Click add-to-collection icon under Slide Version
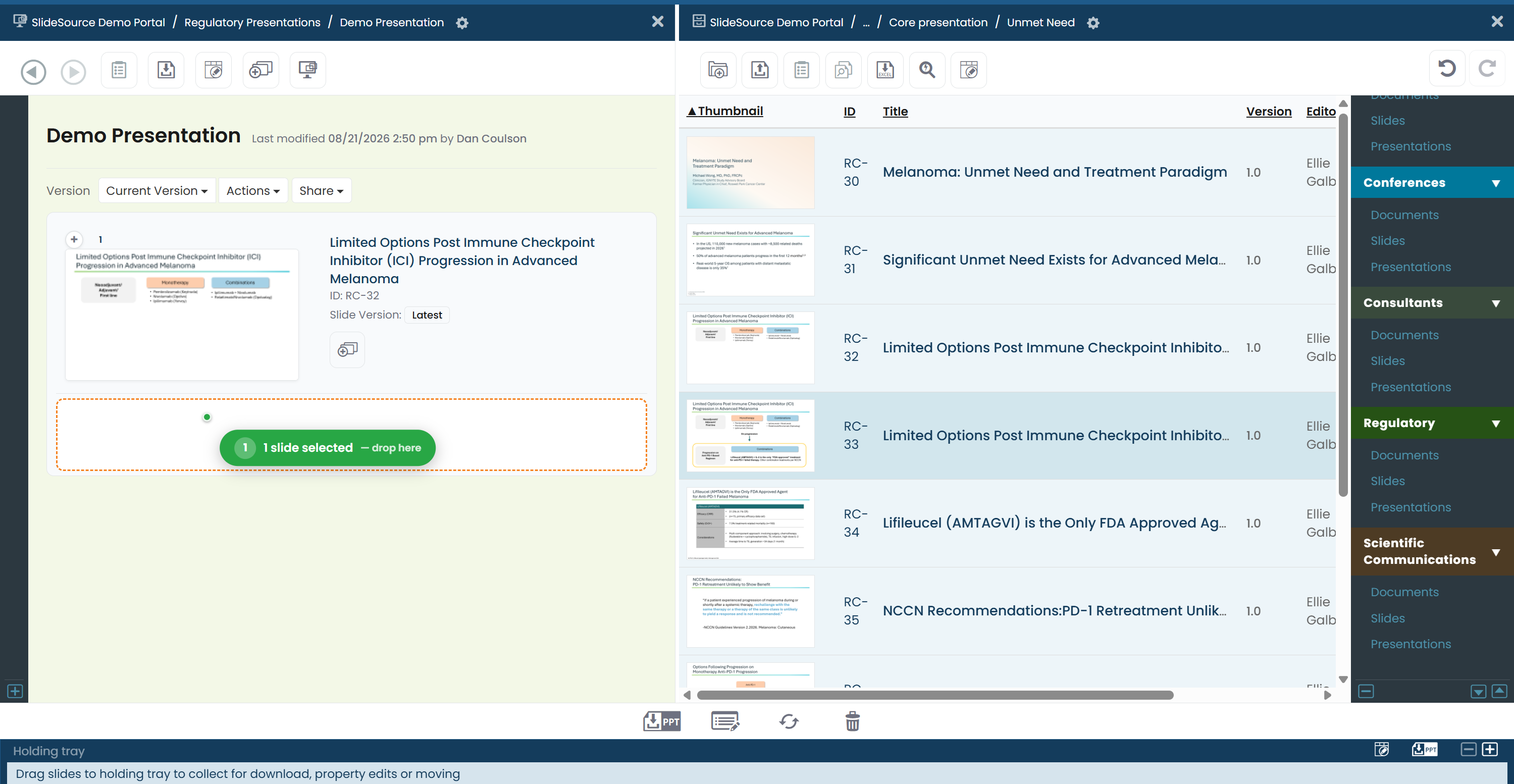This screenshot has height=784, width=1514. click(x=347, y=350)
